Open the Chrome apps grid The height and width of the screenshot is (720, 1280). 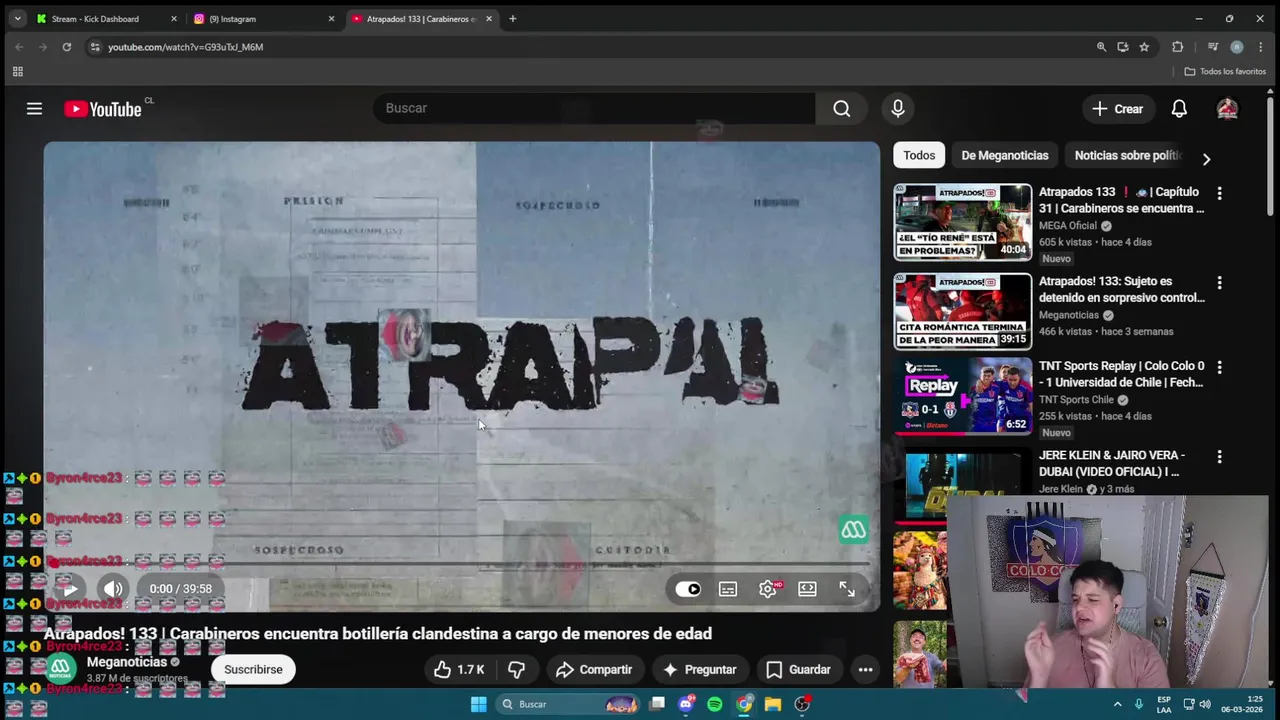[x=17, y=72]
